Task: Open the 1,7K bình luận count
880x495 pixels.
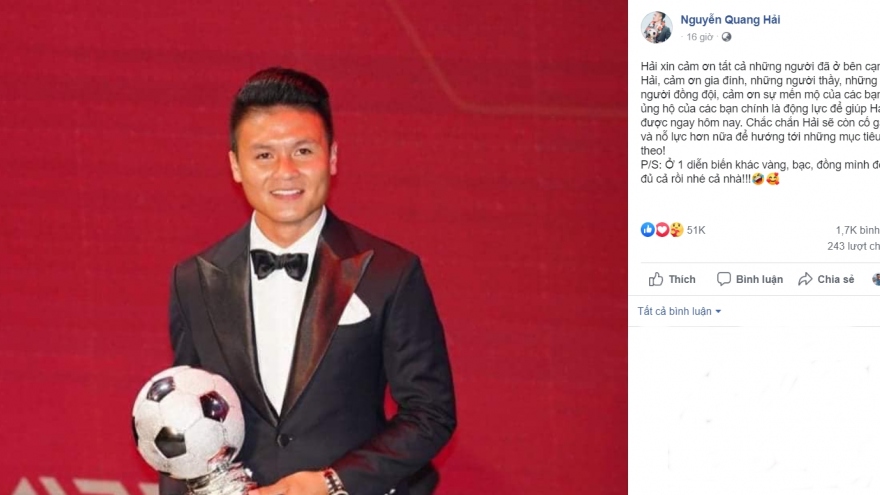Action: coord(858,230)
